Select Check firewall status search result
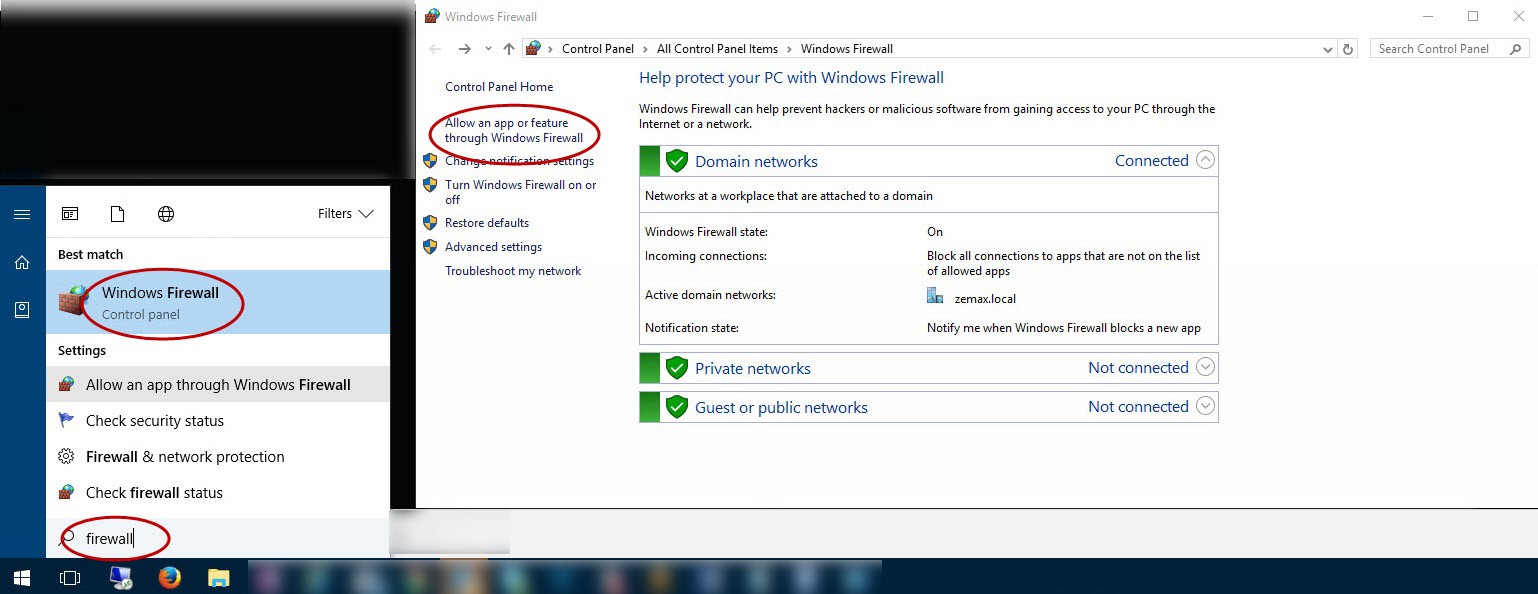Screen dimensions: 1538x594 (218, 492)
